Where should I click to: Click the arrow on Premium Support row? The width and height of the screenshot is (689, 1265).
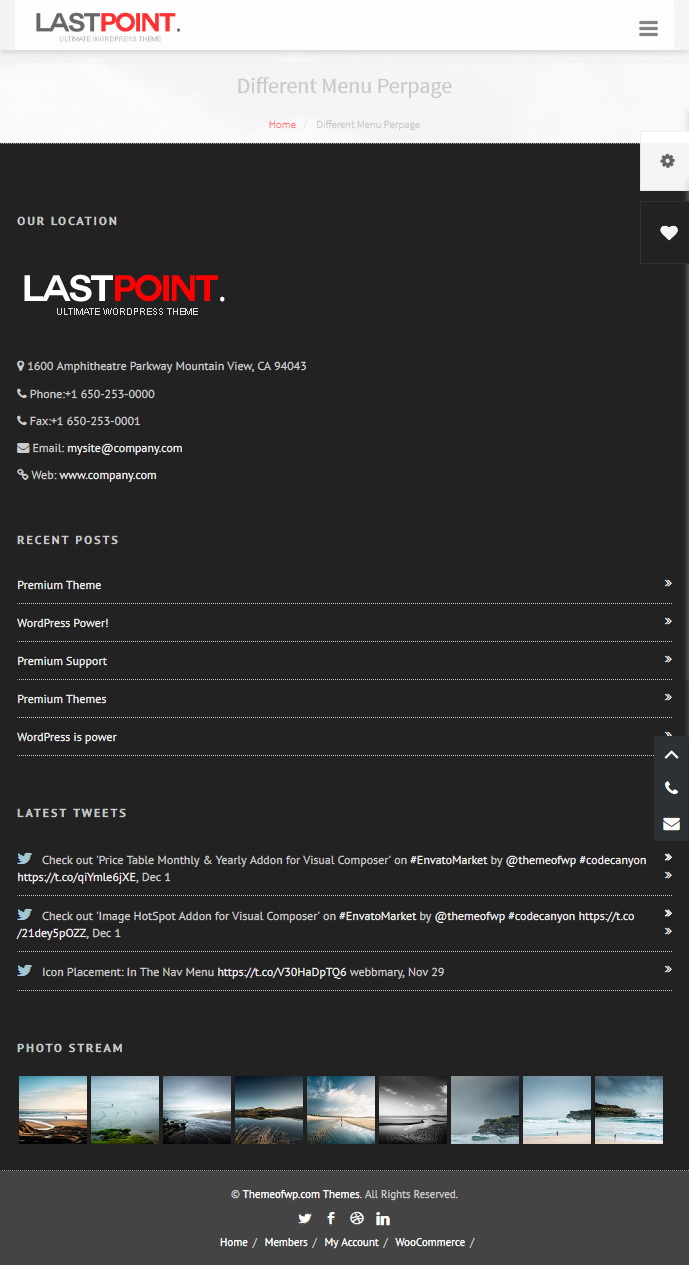[x=668, y=659]
